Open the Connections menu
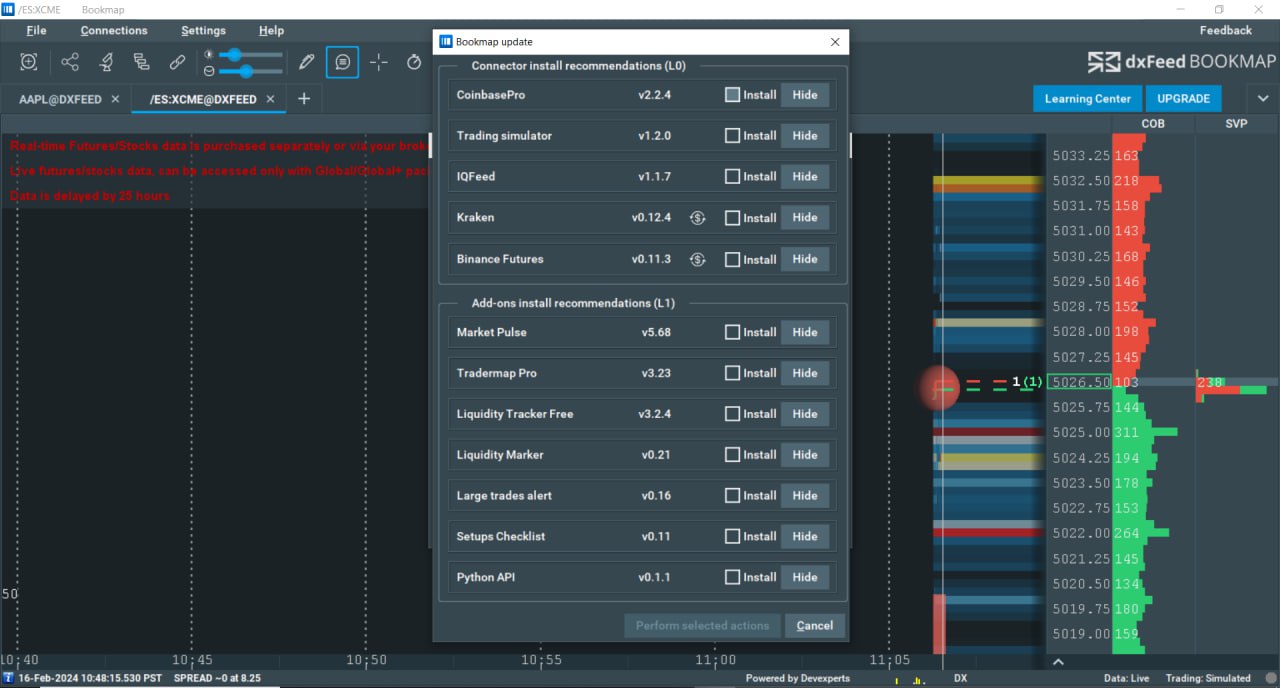Viewport: 1280px width, 688px height. (114, 31)
